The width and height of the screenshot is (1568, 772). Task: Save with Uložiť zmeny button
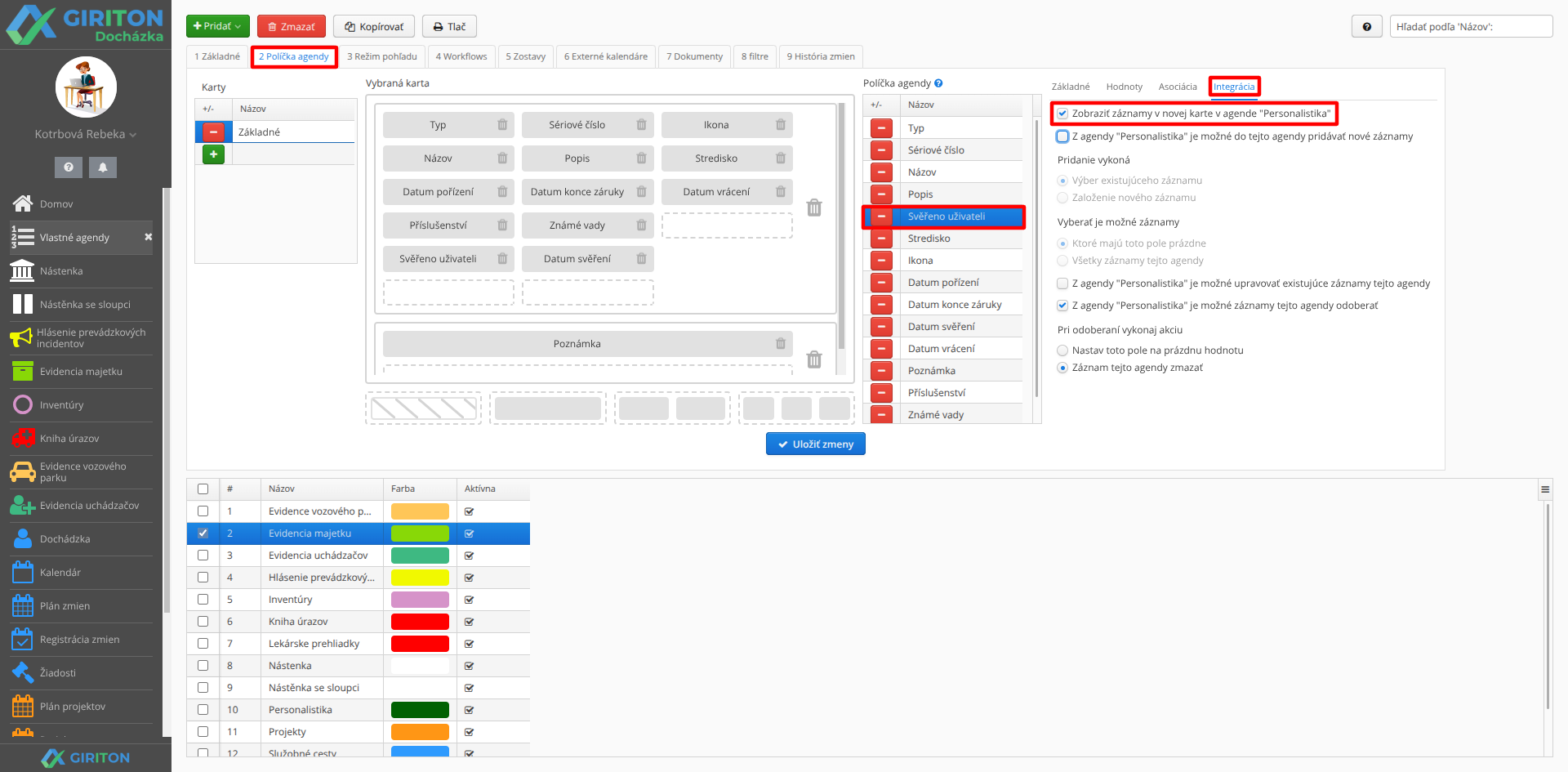coord(815,444)
